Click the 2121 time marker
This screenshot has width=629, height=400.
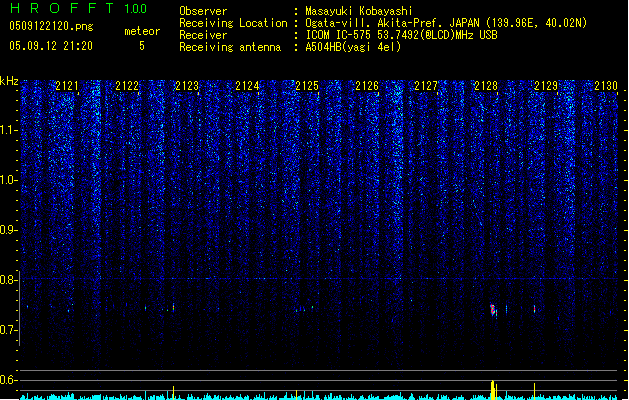tap(67, 86)
